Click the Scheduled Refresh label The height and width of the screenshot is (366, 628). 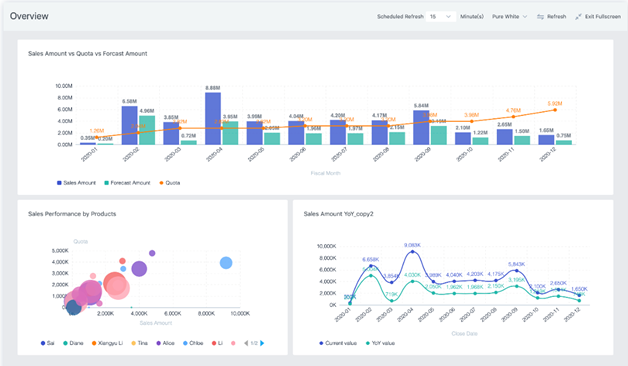coord(400,16)
